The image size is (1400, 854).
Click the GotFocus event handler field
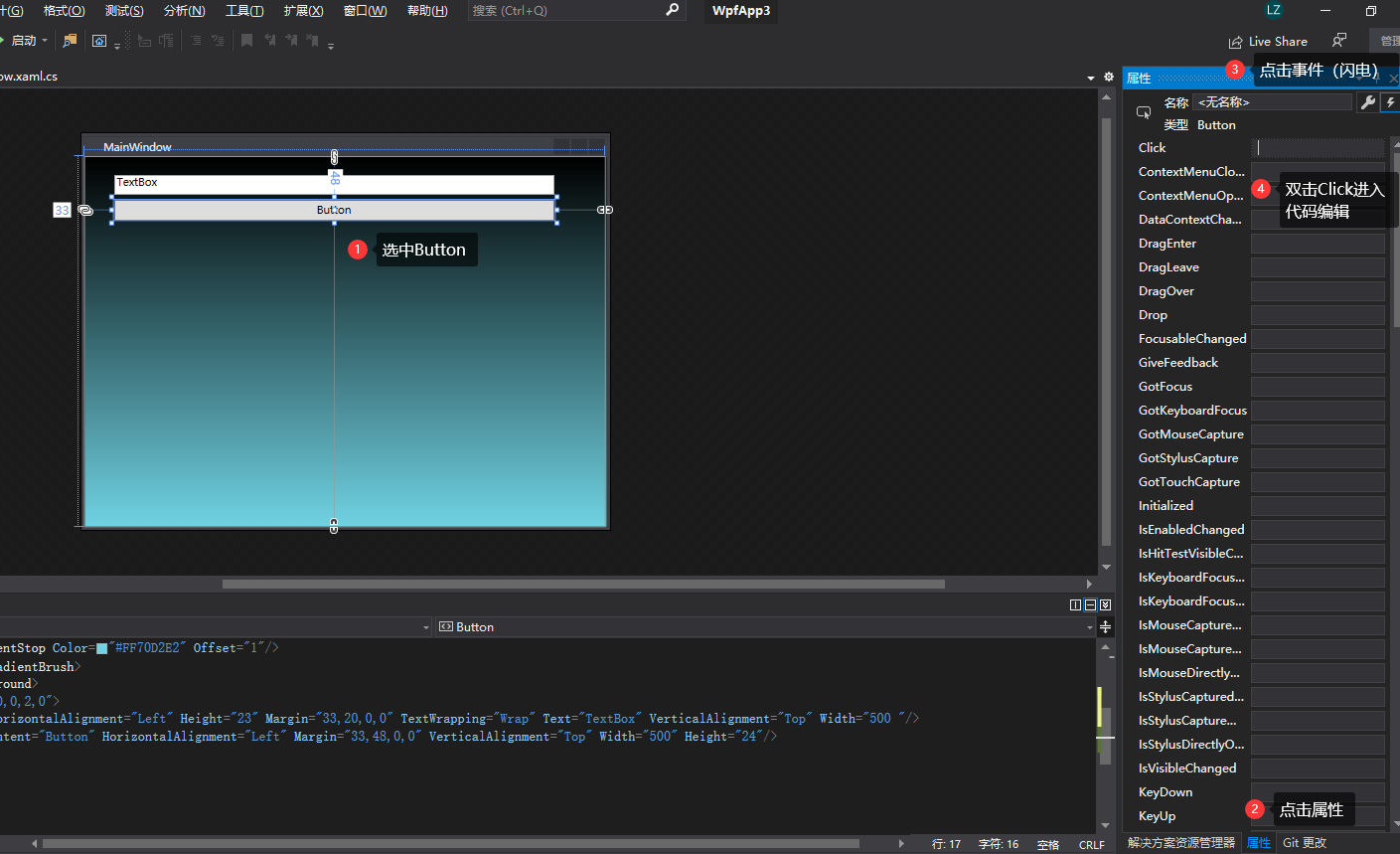tap(1318, 387)
